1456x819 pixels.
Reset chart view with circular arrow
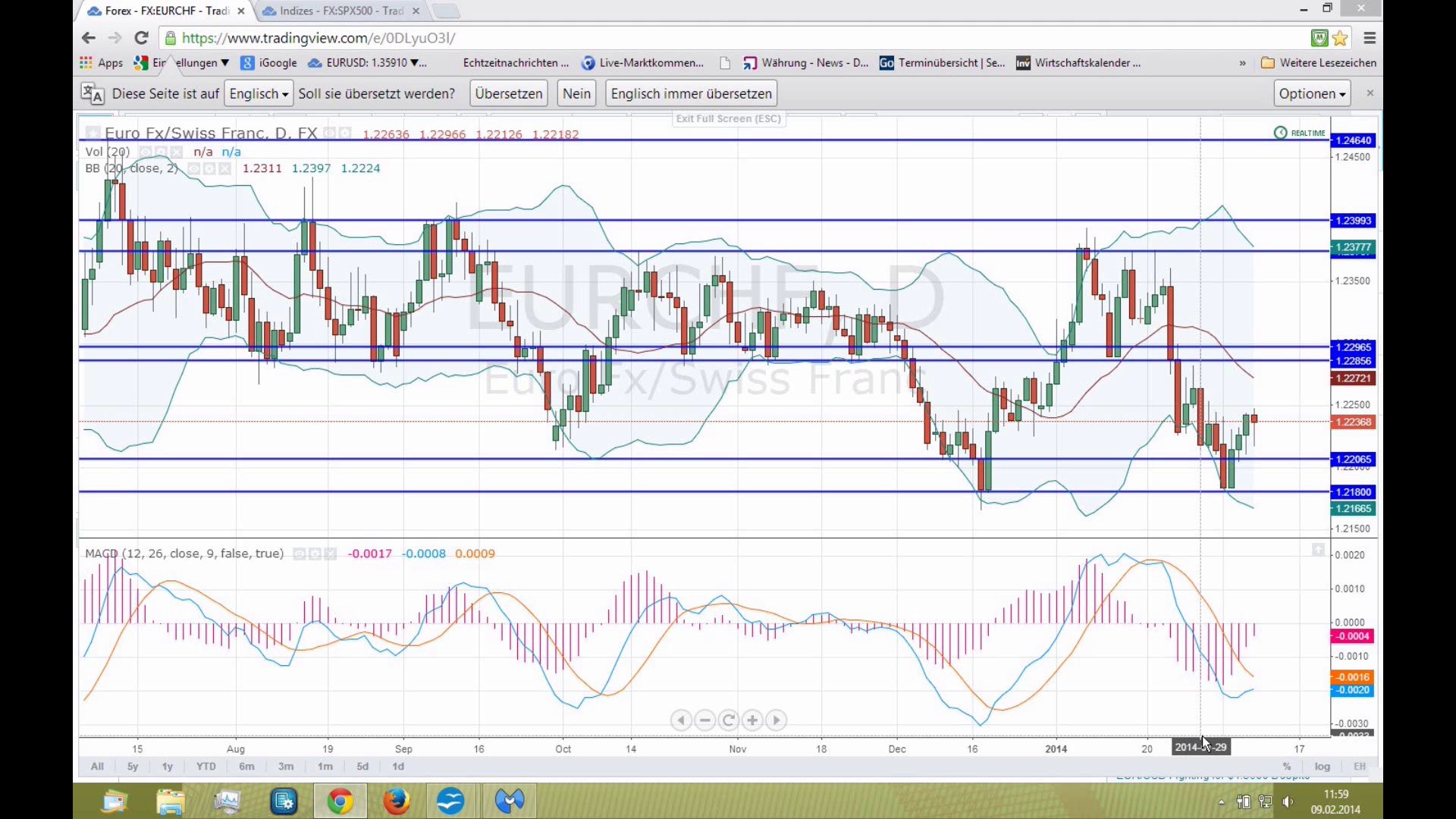(x=728, y=720)
